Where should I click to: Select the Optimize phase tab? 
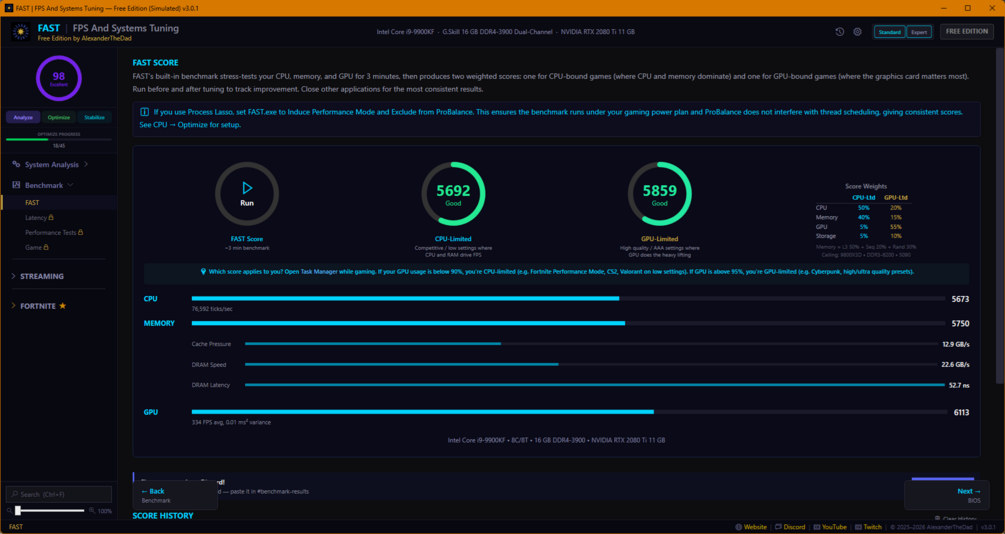pyautogui.click(x=59, y=117)
